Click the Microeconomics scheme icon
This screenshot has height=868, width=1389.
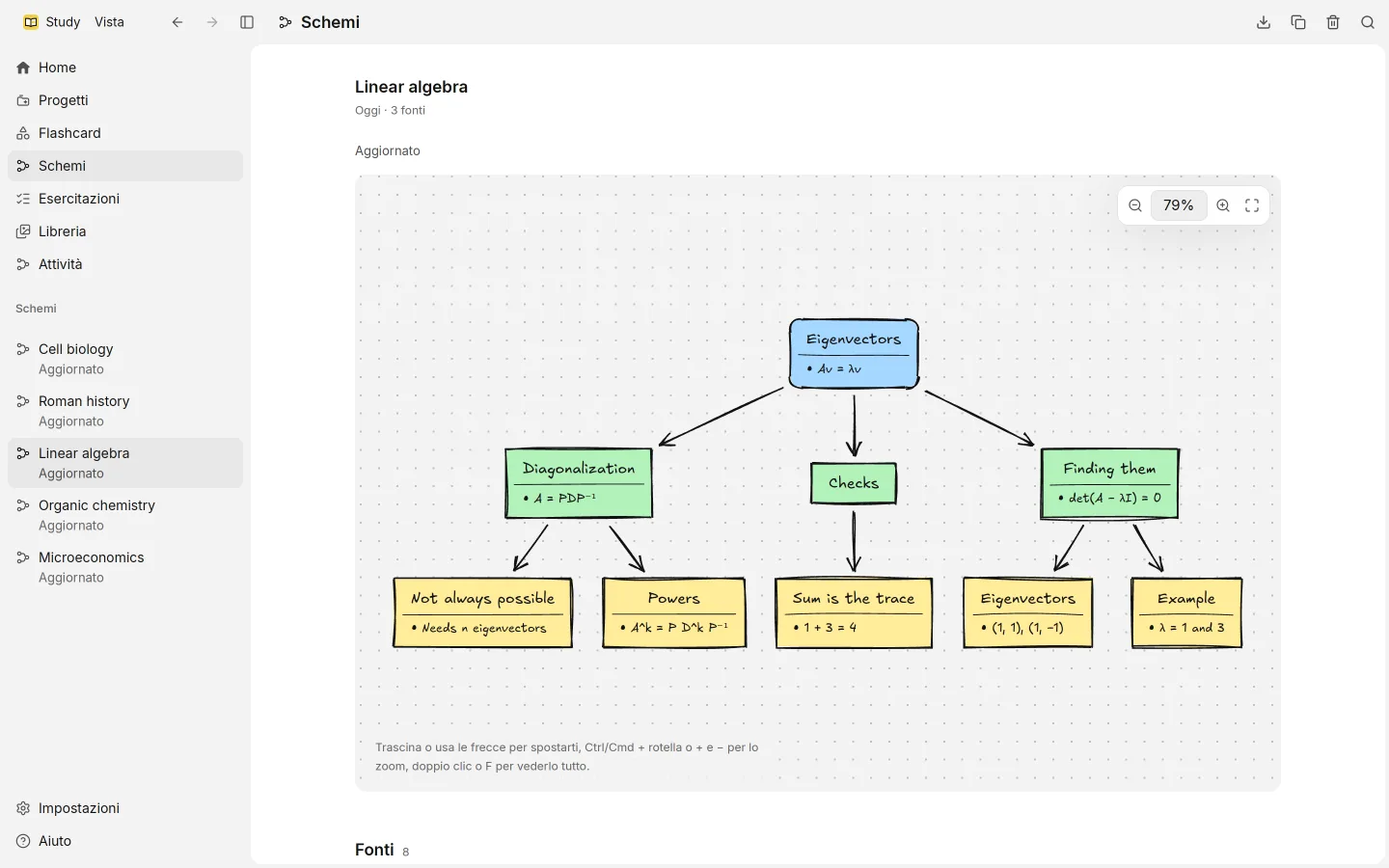click(x=23, y=557)
